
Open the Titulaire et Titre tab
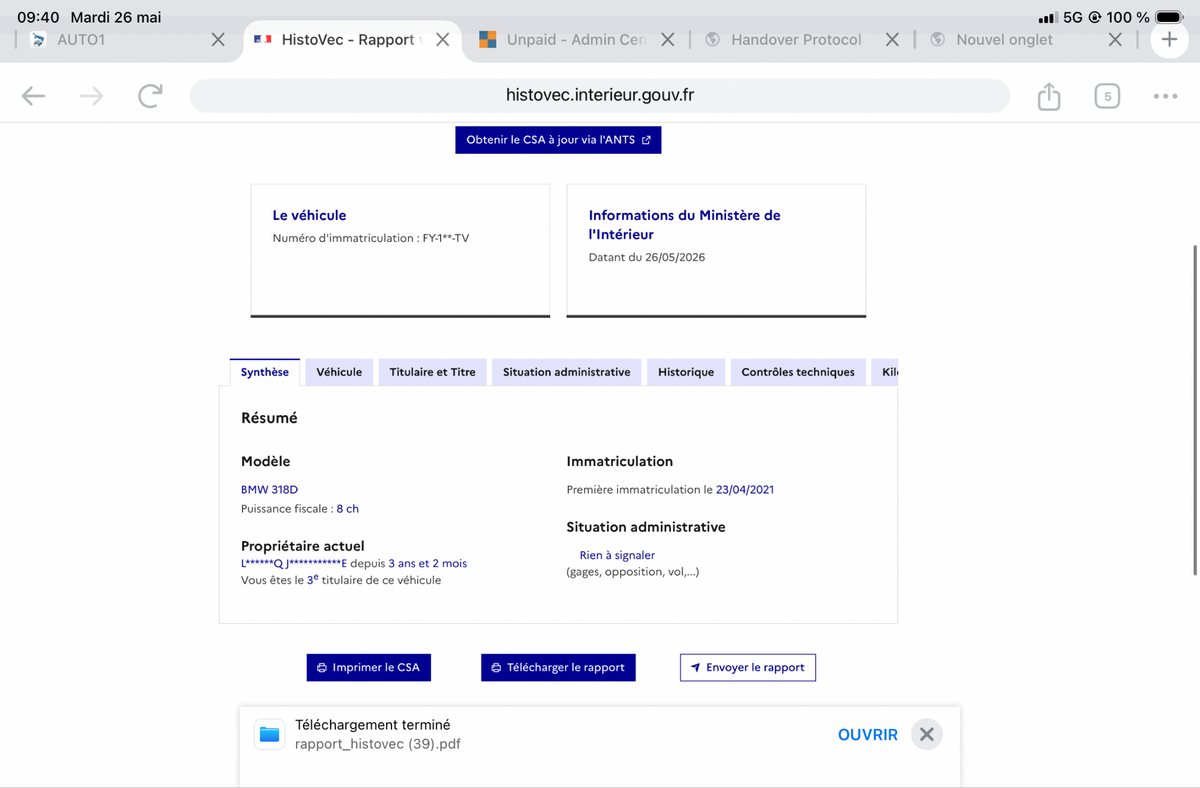pos(433,372)
